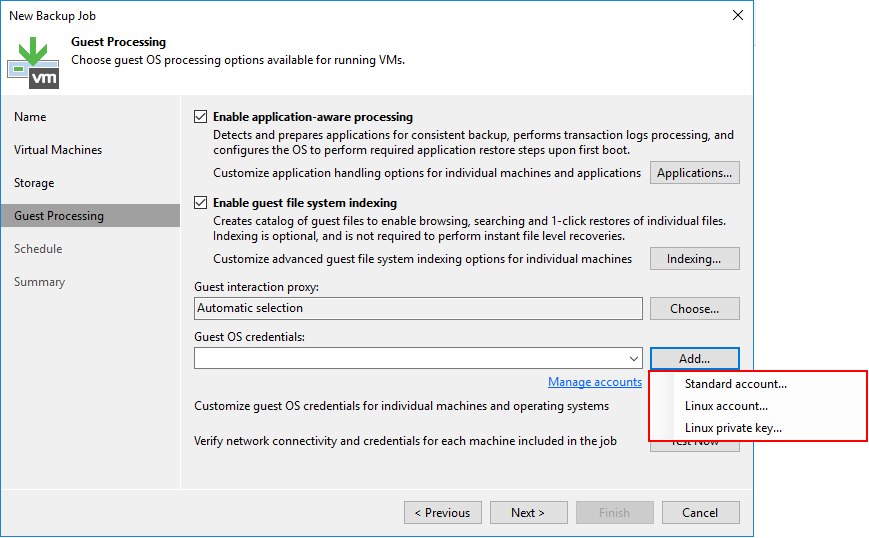Go back with the Previous button
The image size is (869, 538).
tap(442, 513)
